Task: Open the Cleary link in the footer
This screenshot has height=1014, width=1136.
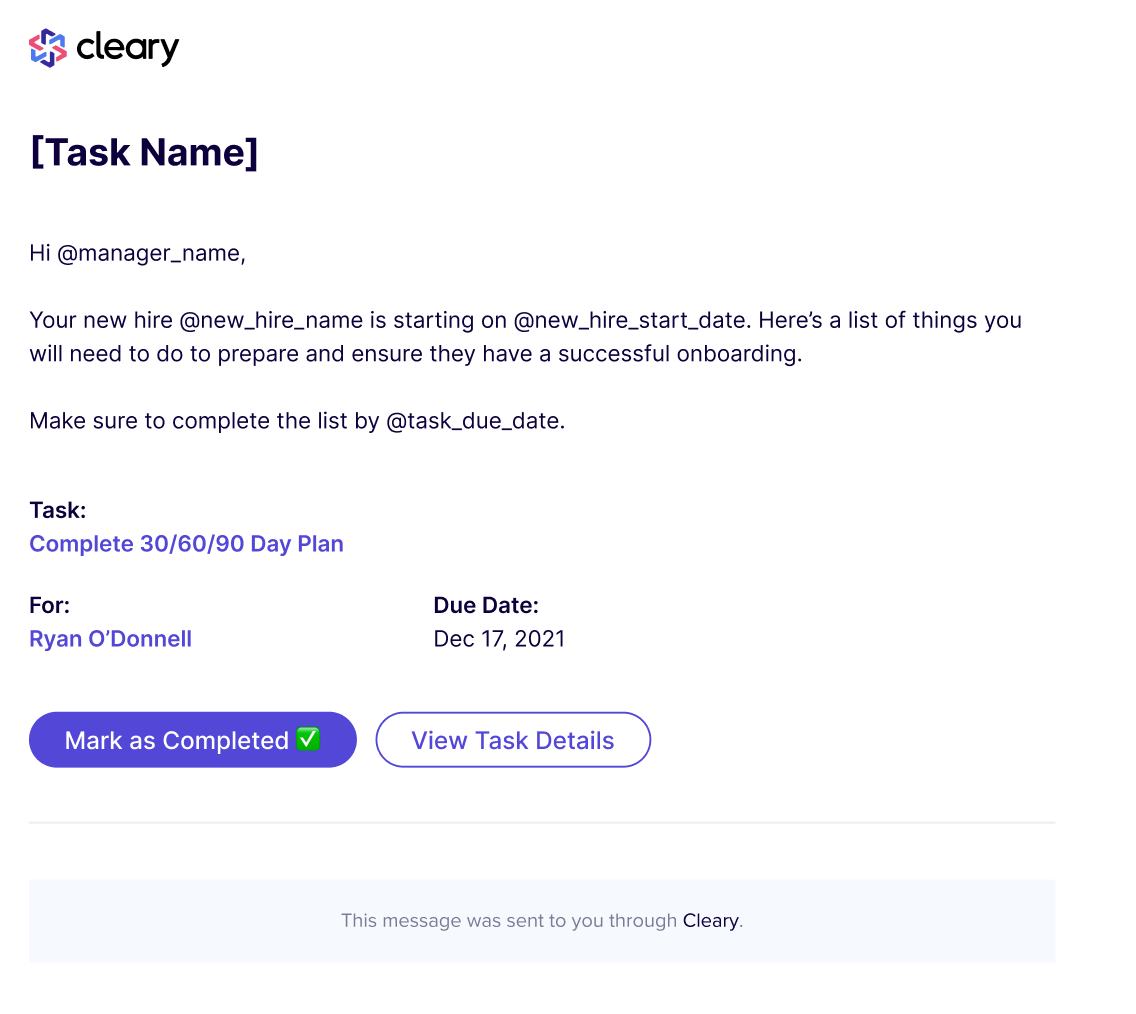Action: click(x=710, y=920)
